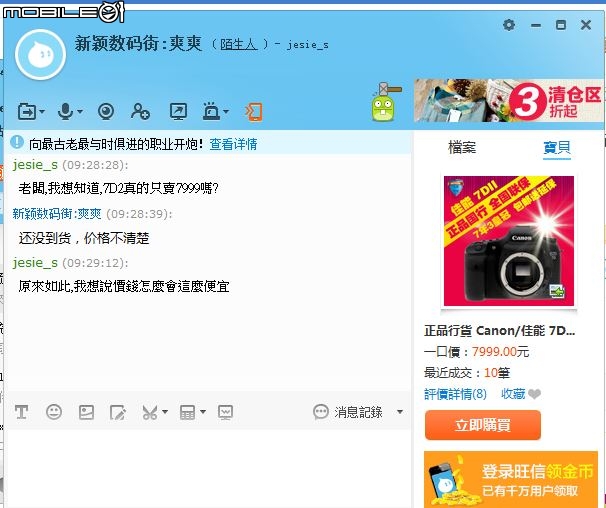Expand the send file dropdown arrow
This screenshot has width=606, height=508.
[42, 112]
